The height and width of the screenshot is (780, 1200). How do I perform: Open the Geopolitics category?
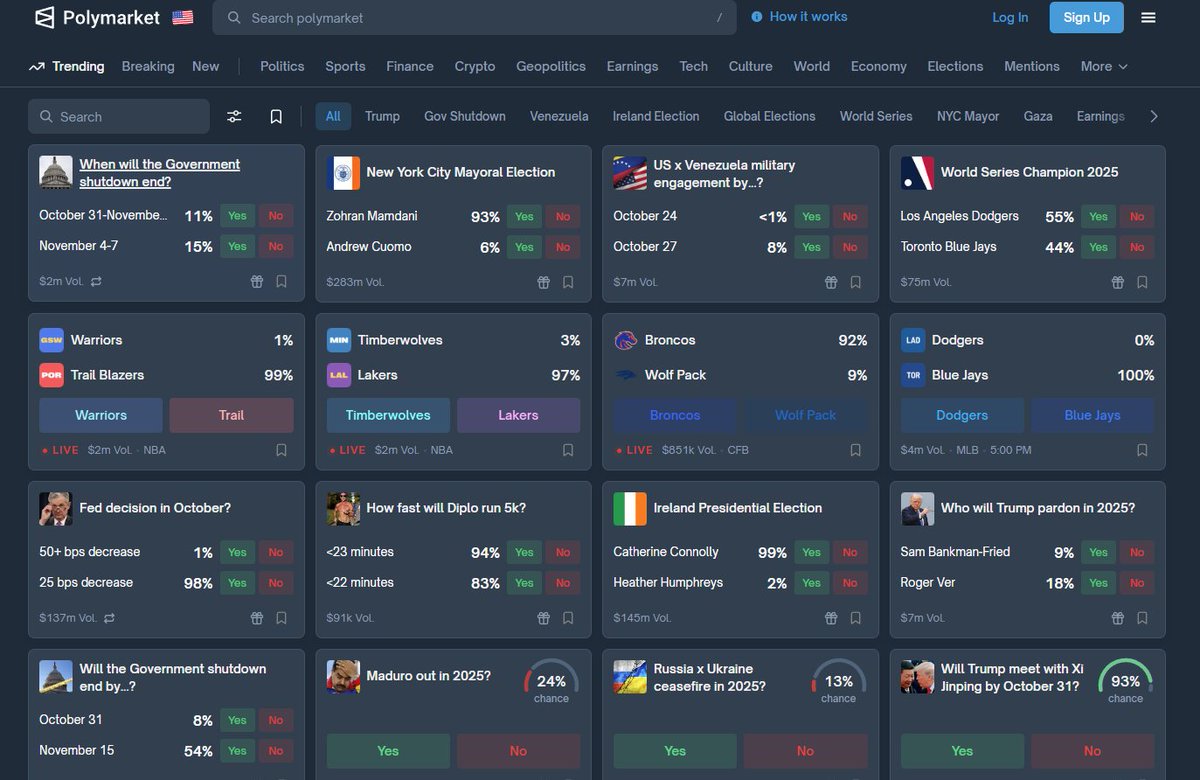pyautogui.click(x=551, y=66)
